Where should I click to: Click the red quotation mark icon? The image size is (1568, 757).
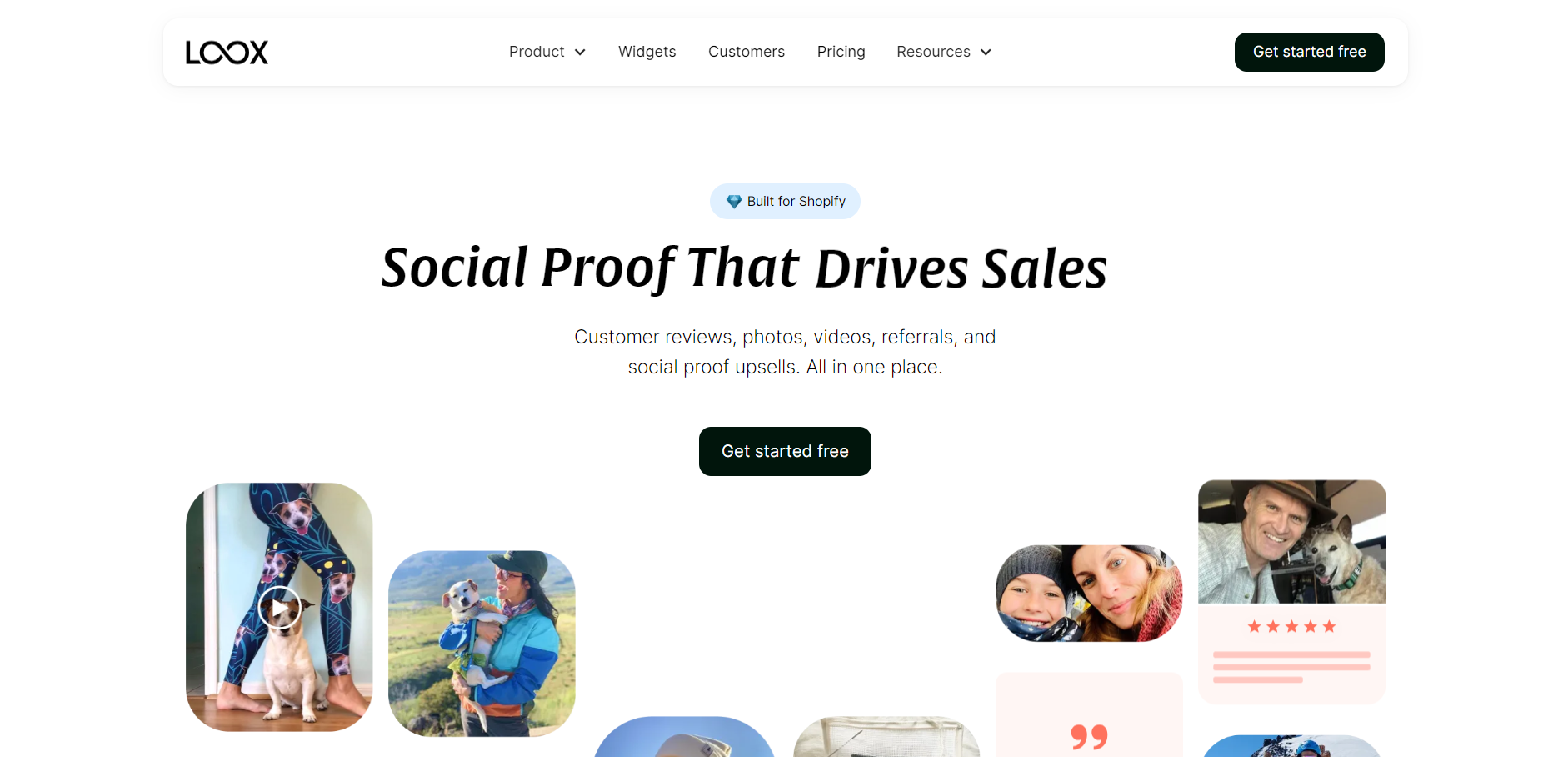(1089, 736)
